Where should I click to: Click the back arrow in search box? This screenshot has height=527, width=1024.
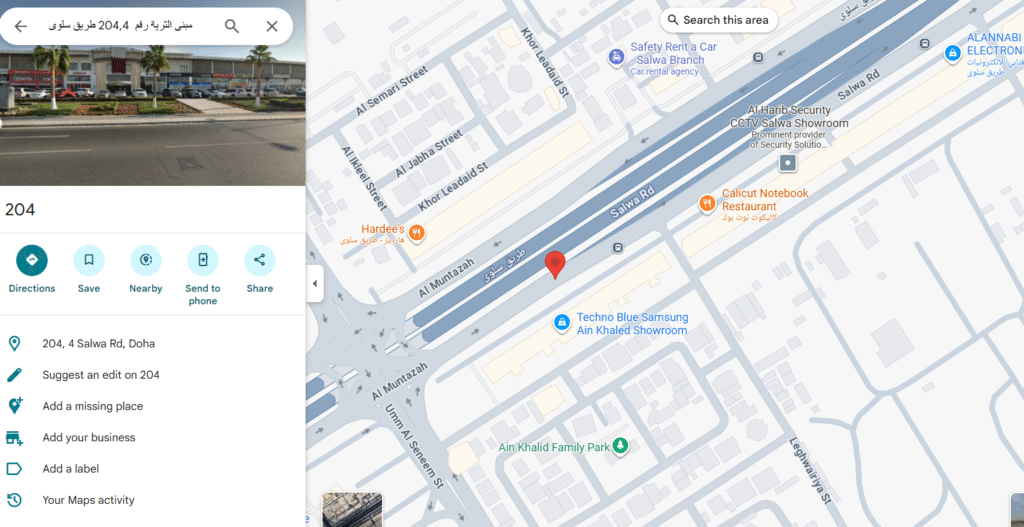(x=21, y=26)
